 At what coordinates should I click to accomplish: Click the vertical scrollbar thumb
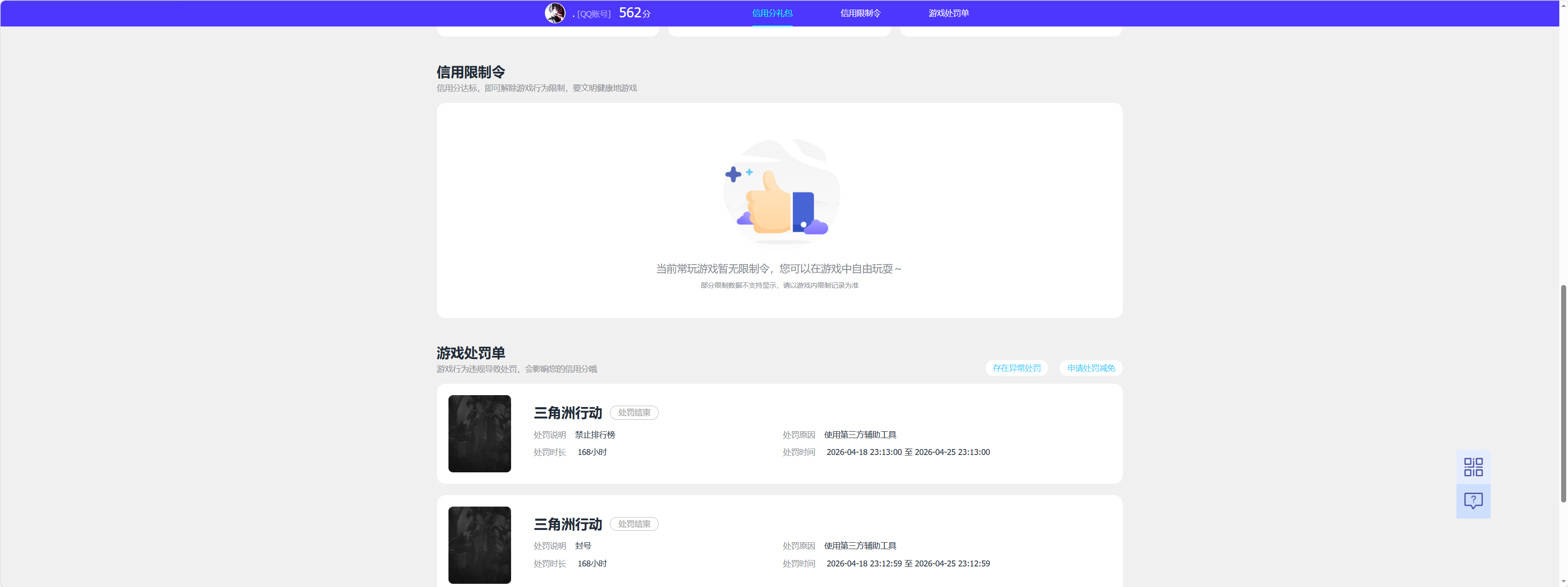coord(1563,393)
